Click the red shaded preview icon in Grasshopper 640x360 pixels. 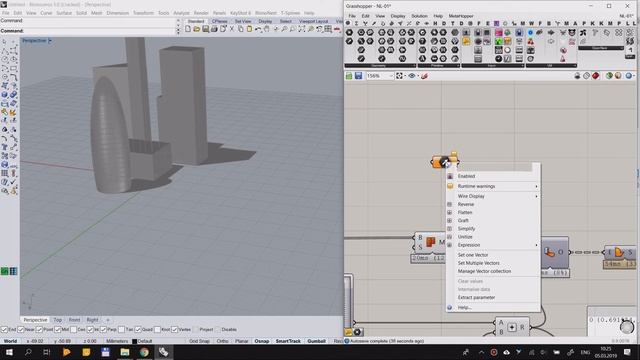coord(596,76)
